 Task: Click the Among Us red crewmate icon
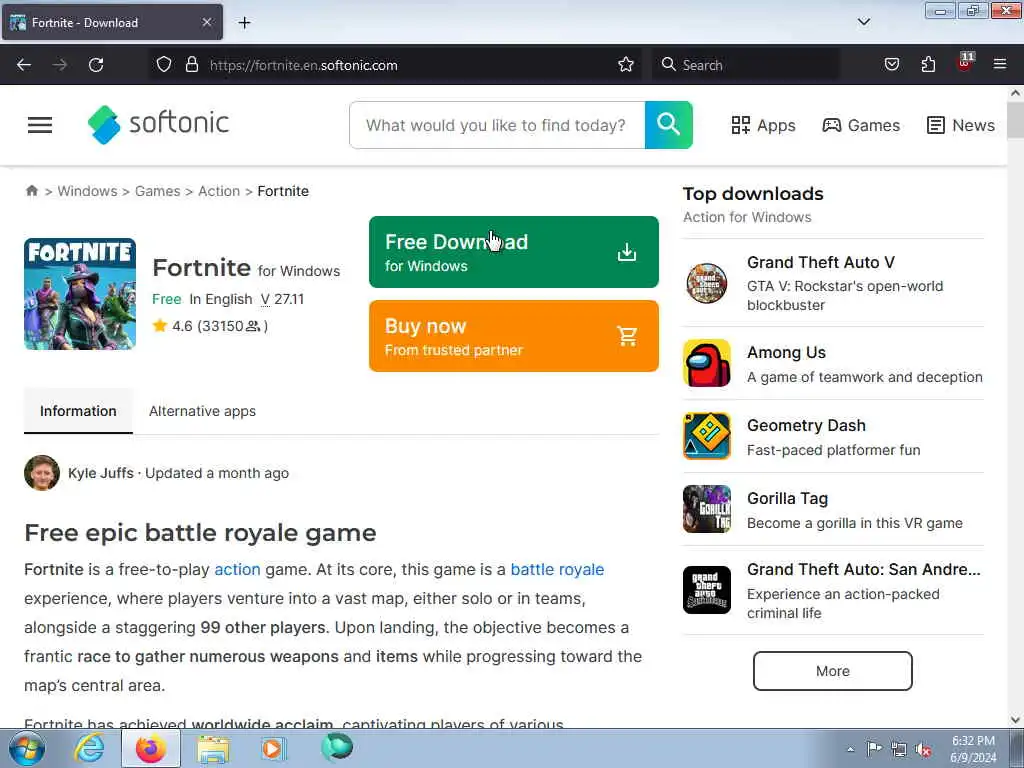(707, 363)
